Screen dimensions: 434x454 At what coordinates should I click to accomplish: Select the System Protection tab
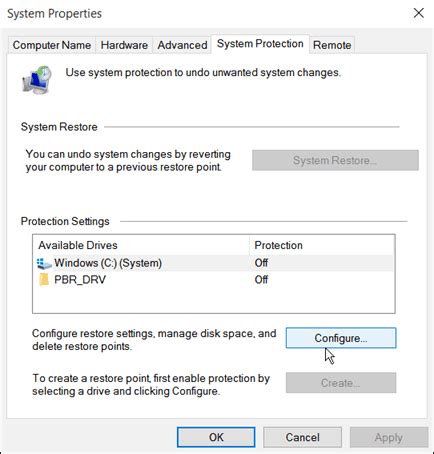click(260, 44)
